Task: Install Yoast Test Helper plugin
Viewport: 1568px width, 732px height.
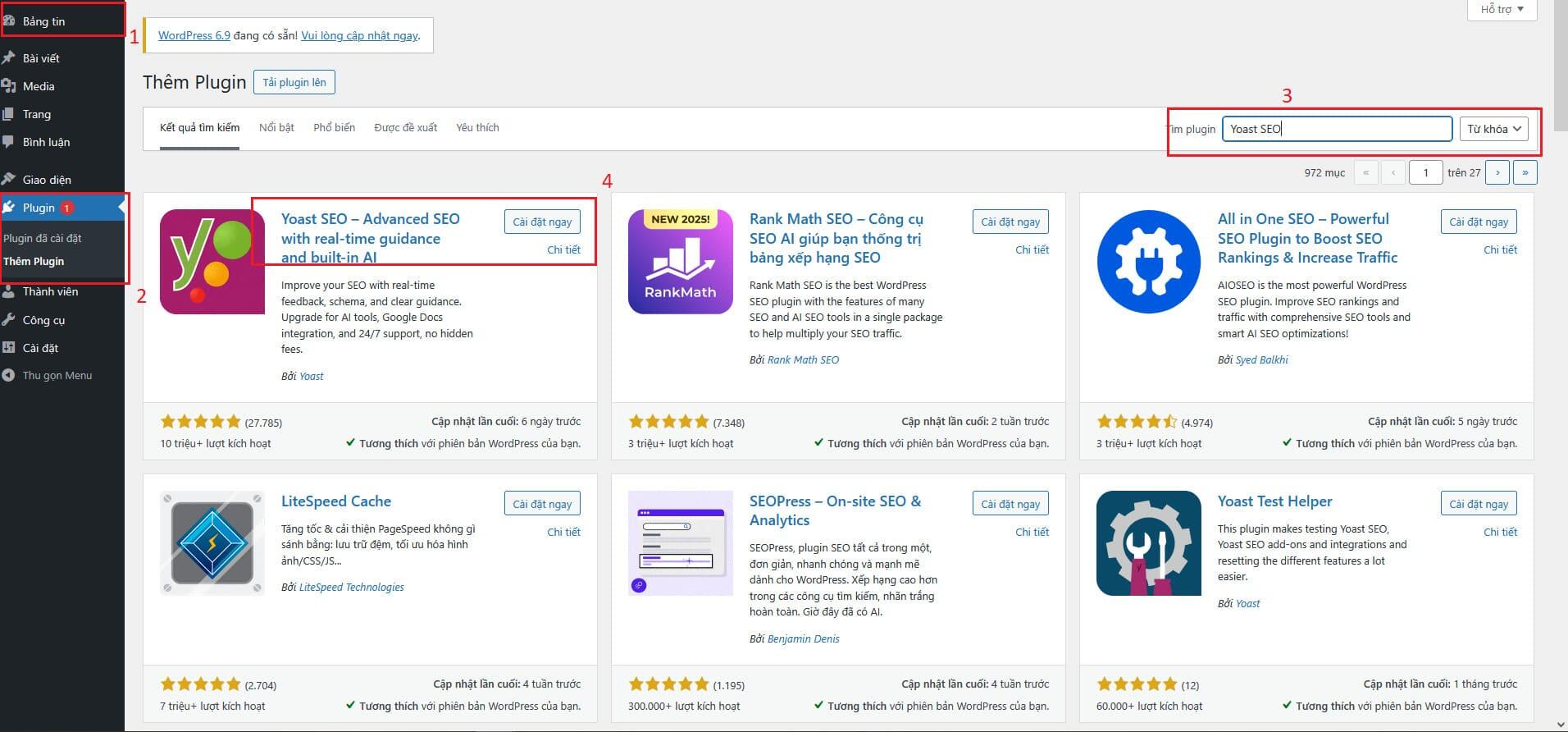Action: 1479,504
